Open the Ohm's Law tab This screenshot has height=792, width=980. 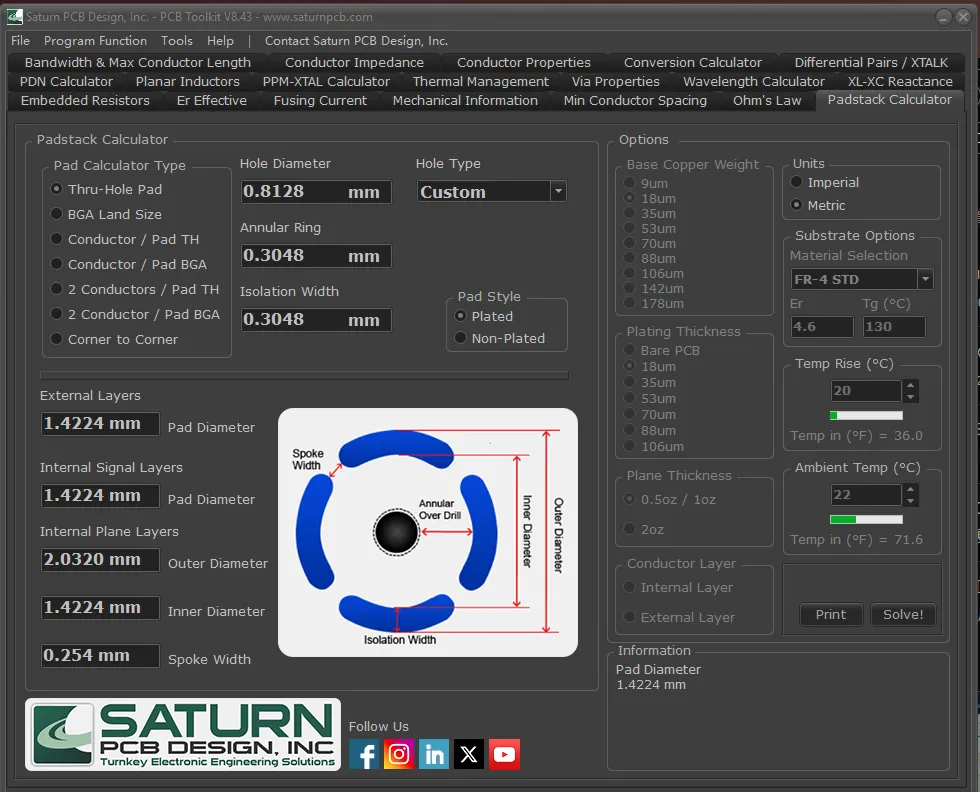point(767,100)
